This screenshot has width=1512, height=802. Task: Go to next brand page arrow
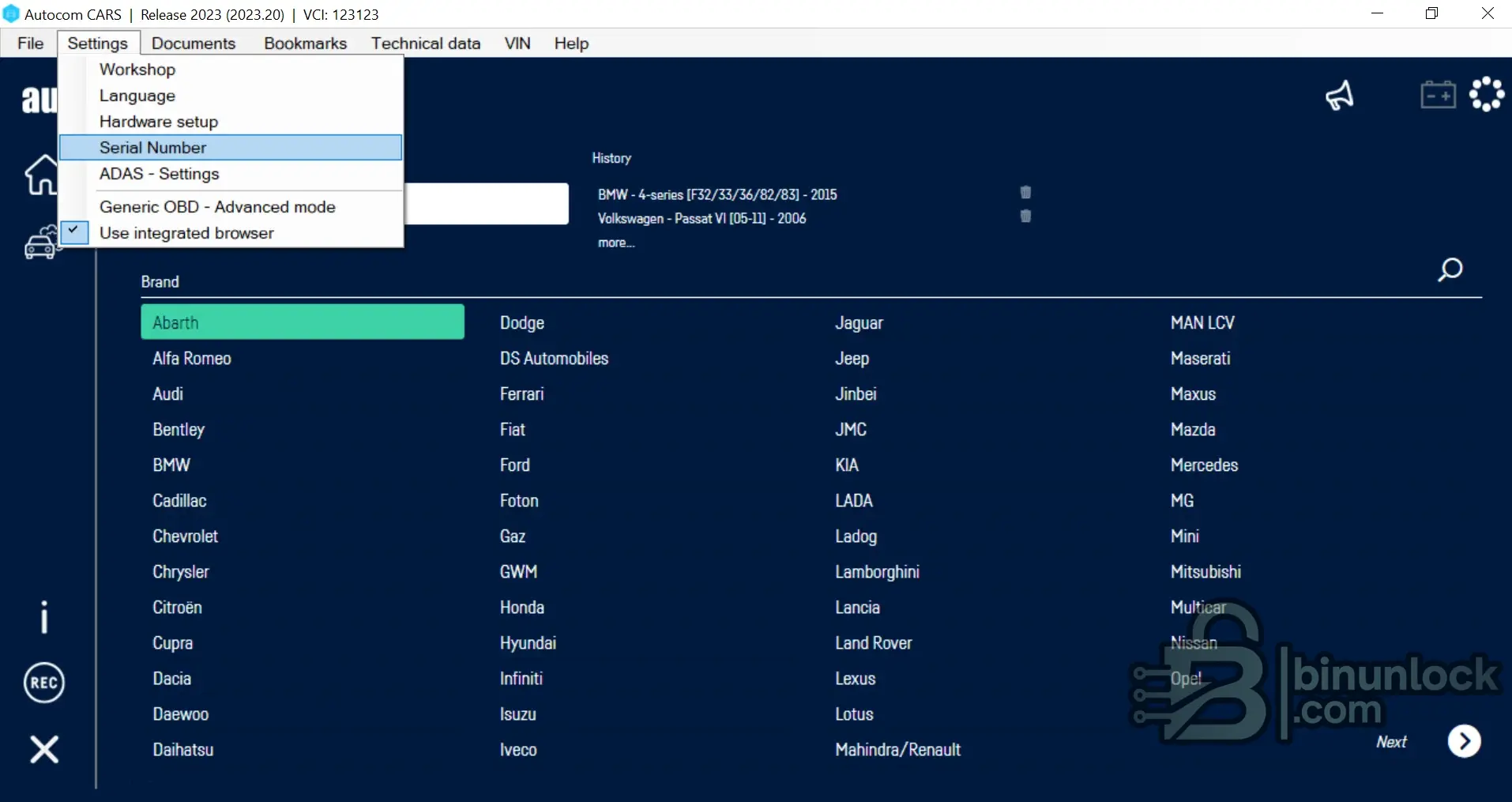click(1464, 741)
